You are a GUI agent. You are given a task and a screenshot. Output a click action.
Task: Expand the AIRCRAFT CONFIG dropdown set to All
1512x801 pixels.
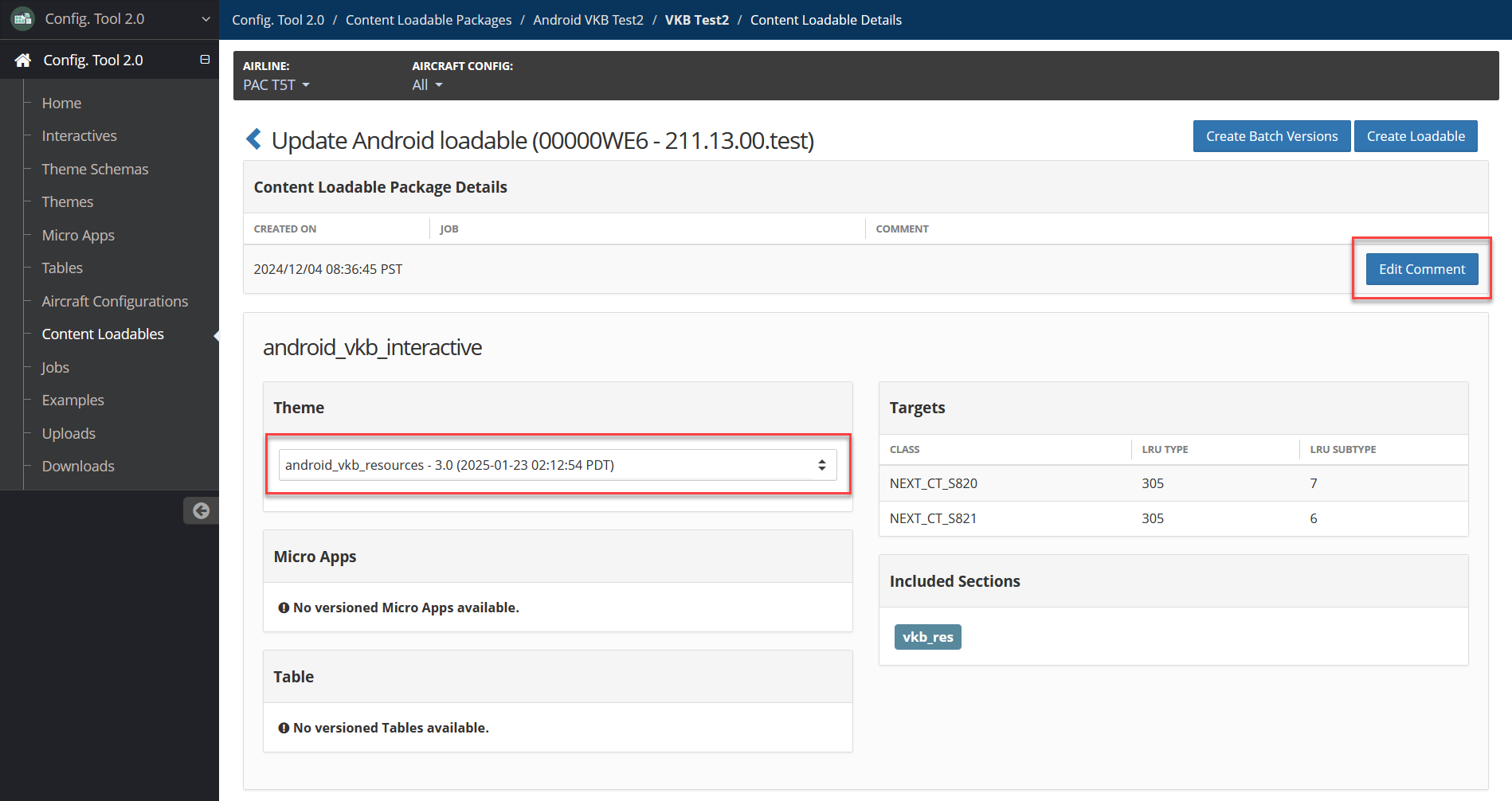[427, 84]
